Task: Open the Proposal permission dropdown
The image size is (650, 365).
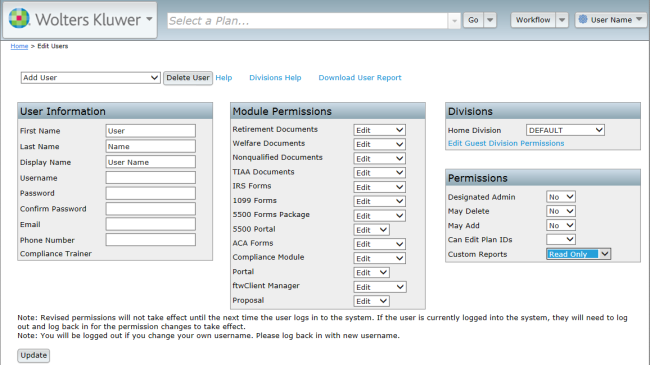Action: click(371, 301)
